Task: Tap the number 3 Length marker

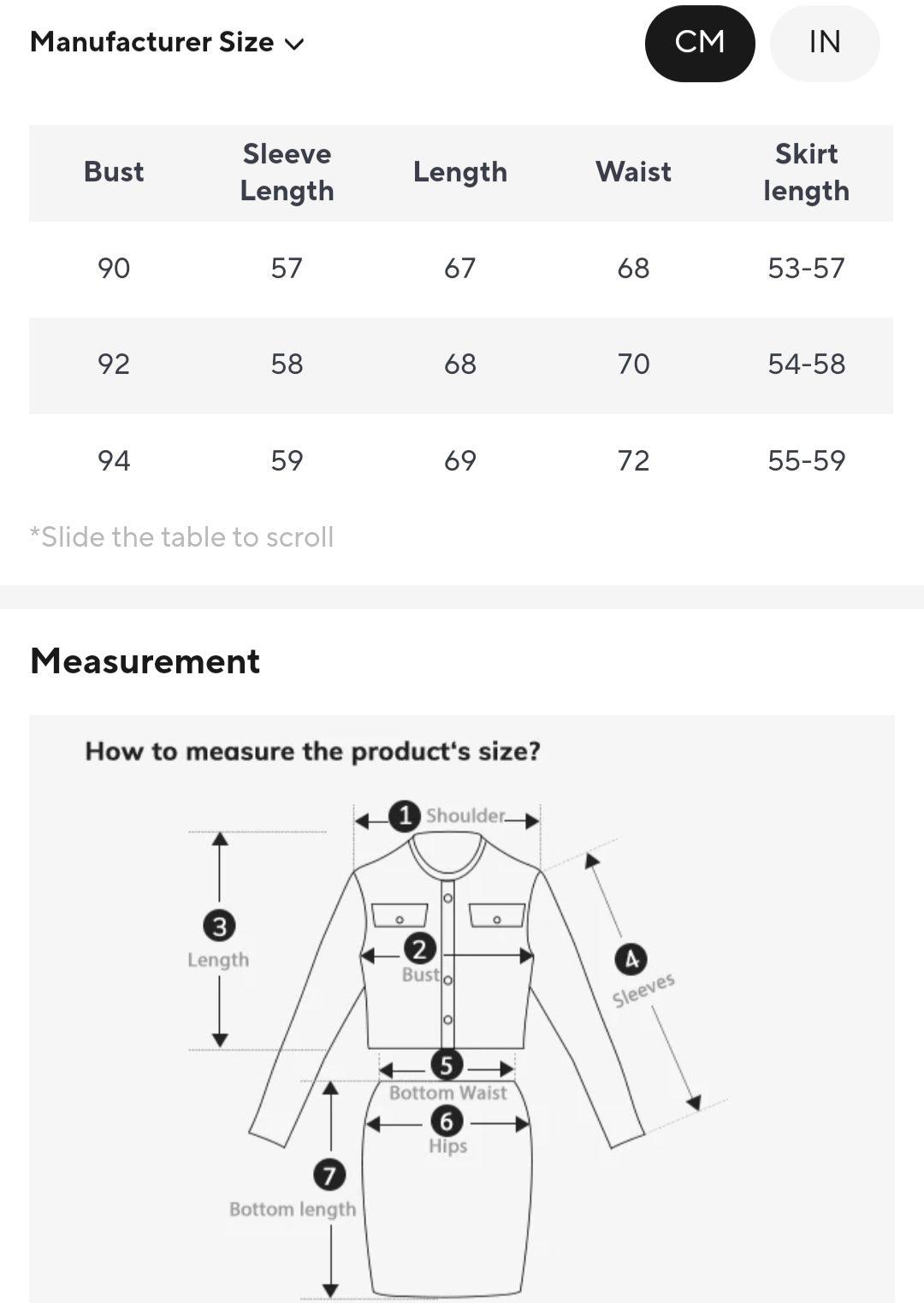Action: pos(219,927)
